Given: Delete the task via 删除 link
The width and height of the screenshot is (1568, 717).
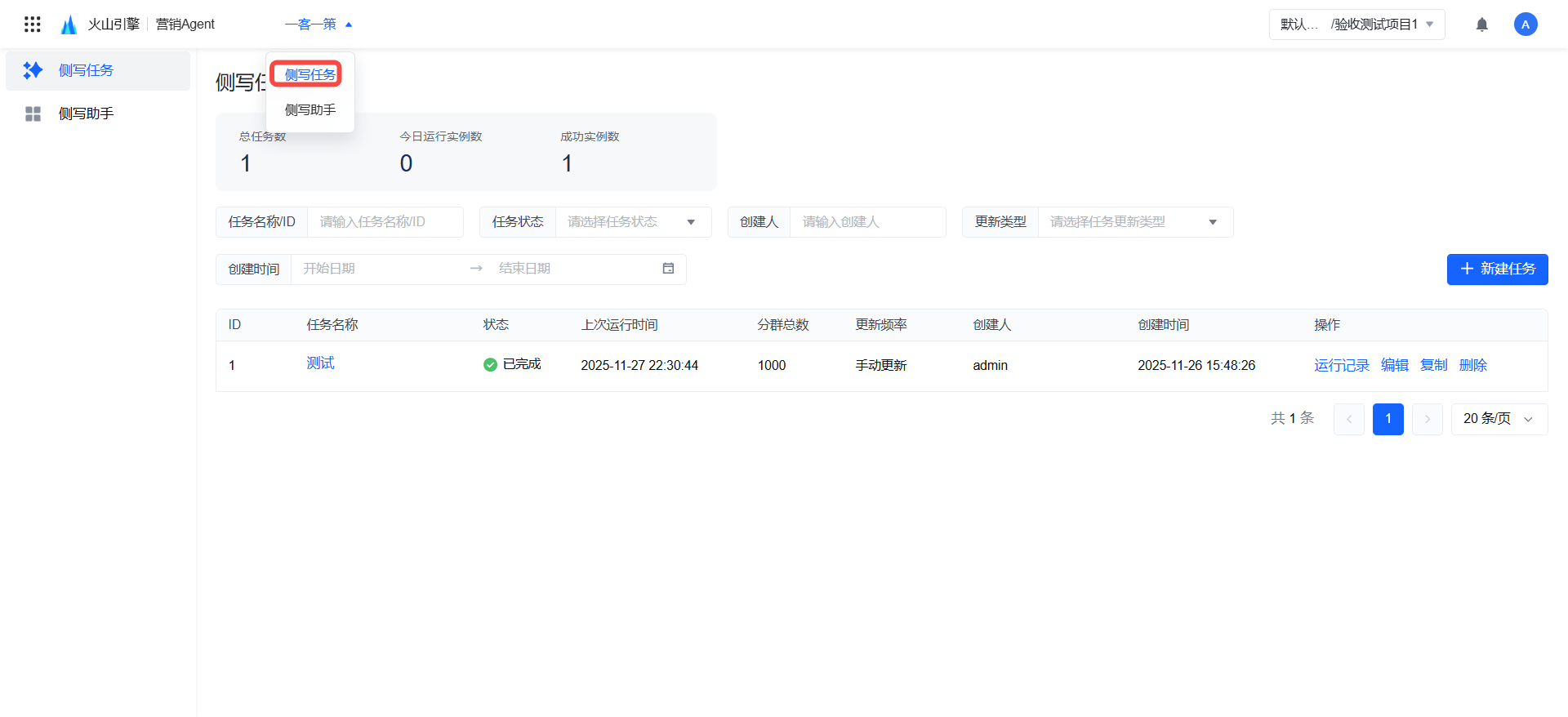Looking at the screenshot, I should click(x=1472, y=365).
